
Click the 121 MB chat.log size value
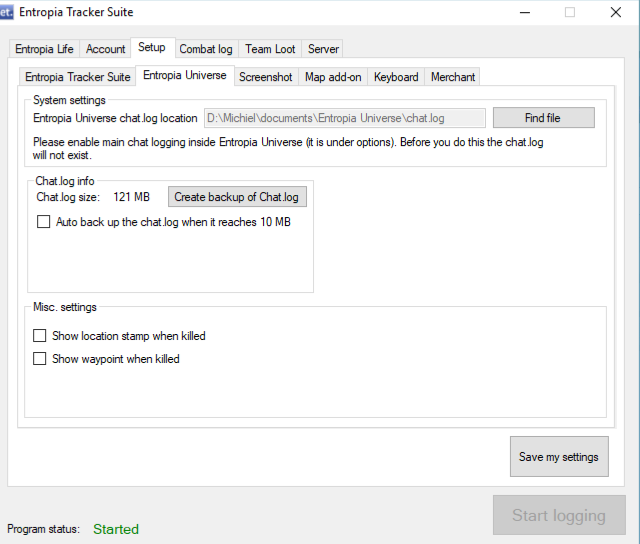tap(131, 197)
